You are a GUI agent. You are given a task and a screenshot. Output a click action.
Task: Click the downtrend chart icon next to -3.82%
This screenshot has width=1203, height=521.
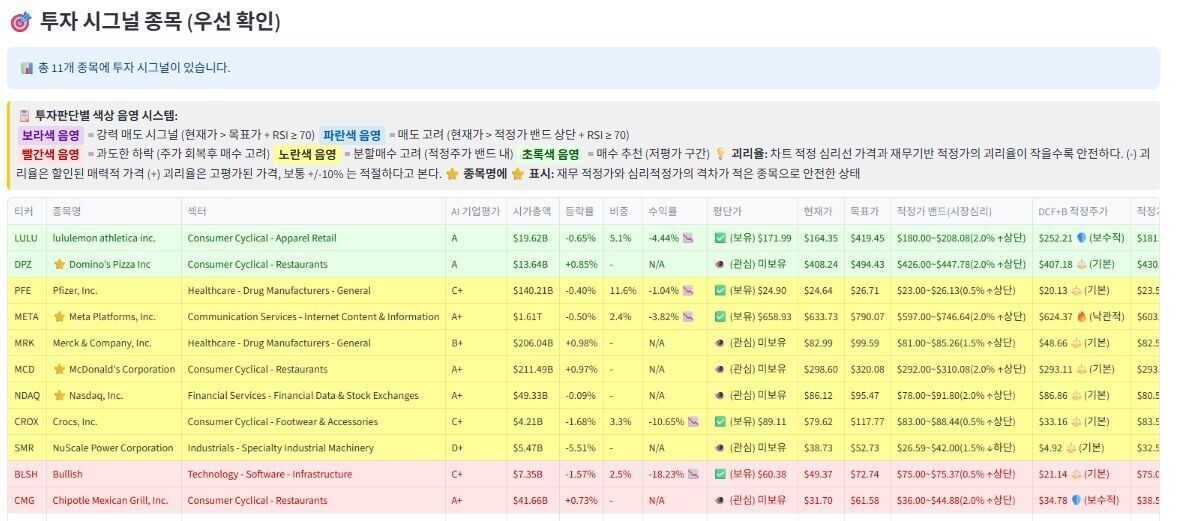(688, 317)
